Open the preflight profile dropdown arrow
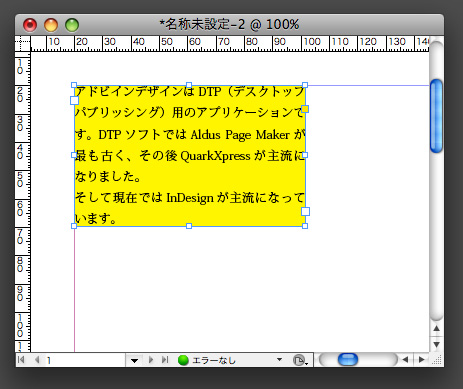Viewport: 463px width, 389px height. coord(279,359)
